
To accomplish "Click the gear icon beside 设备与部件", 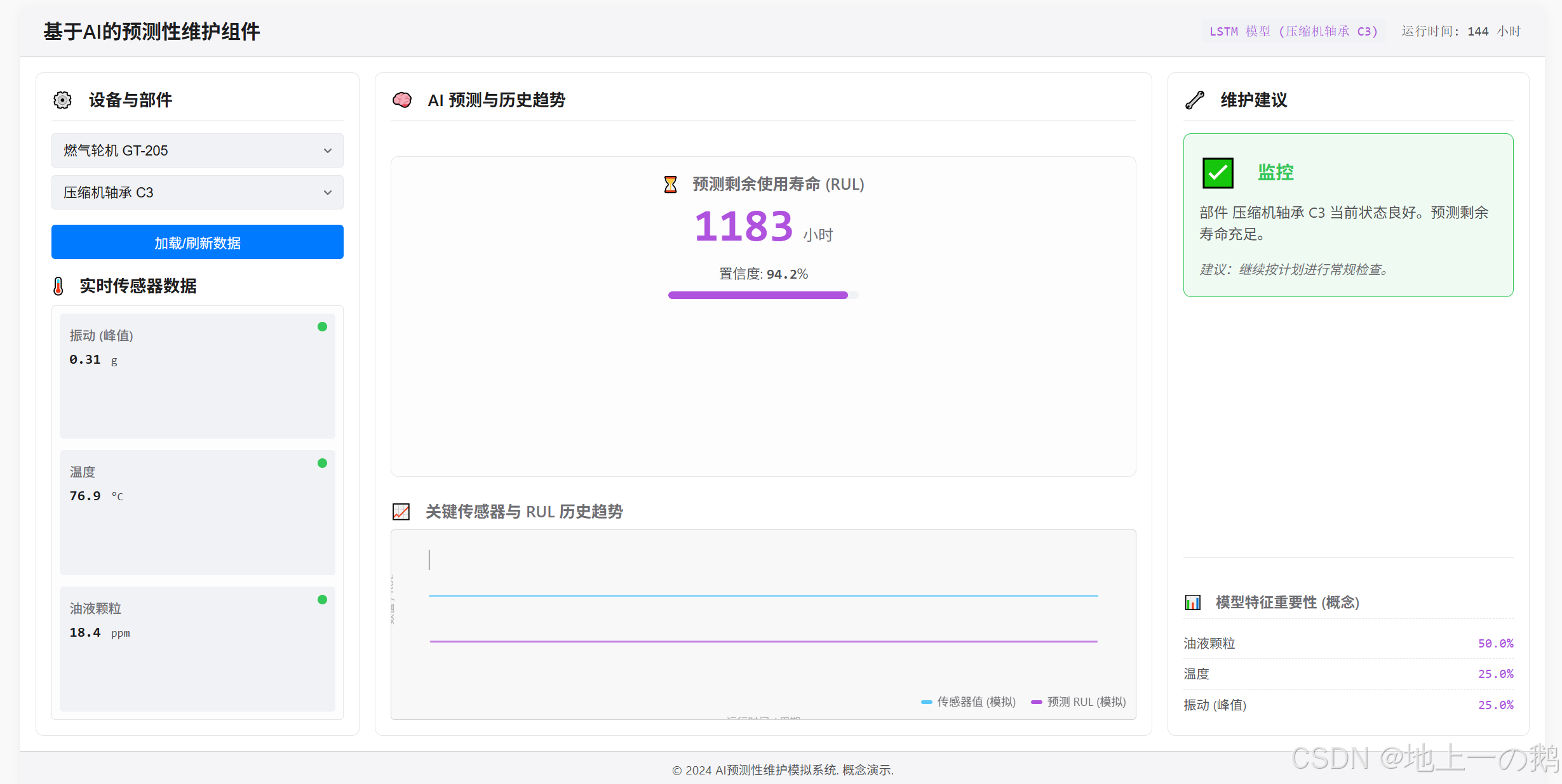I will [x=62, y=100].
